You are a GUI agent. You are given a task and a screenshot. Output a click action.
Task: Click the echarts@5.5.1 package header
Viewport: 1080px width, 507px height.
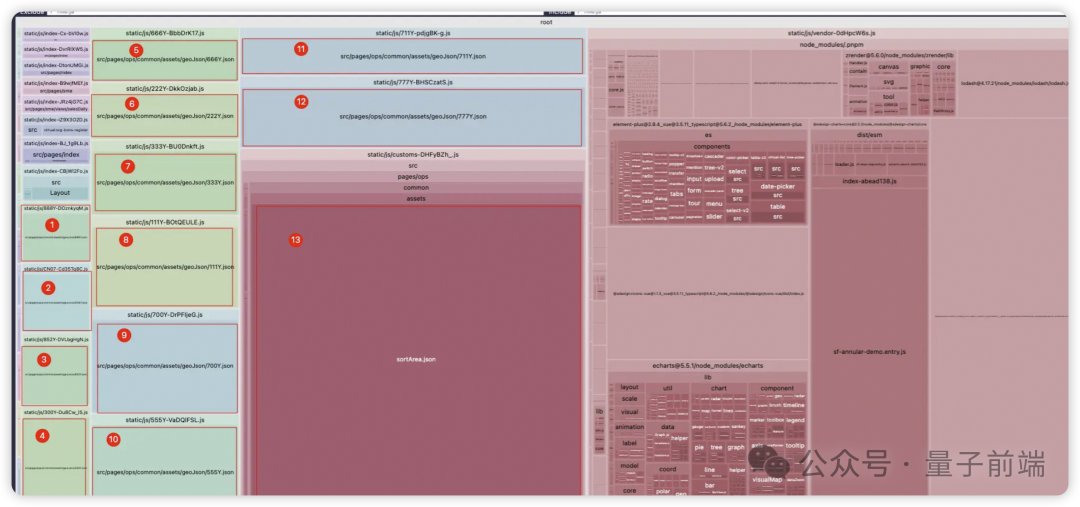(x=707, y=365)
